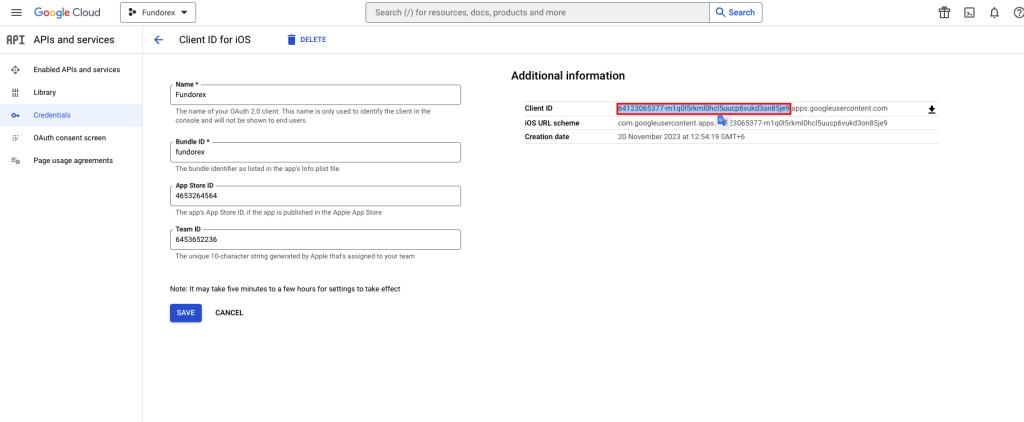Click the highlighted Client ID value

(704, 108)
